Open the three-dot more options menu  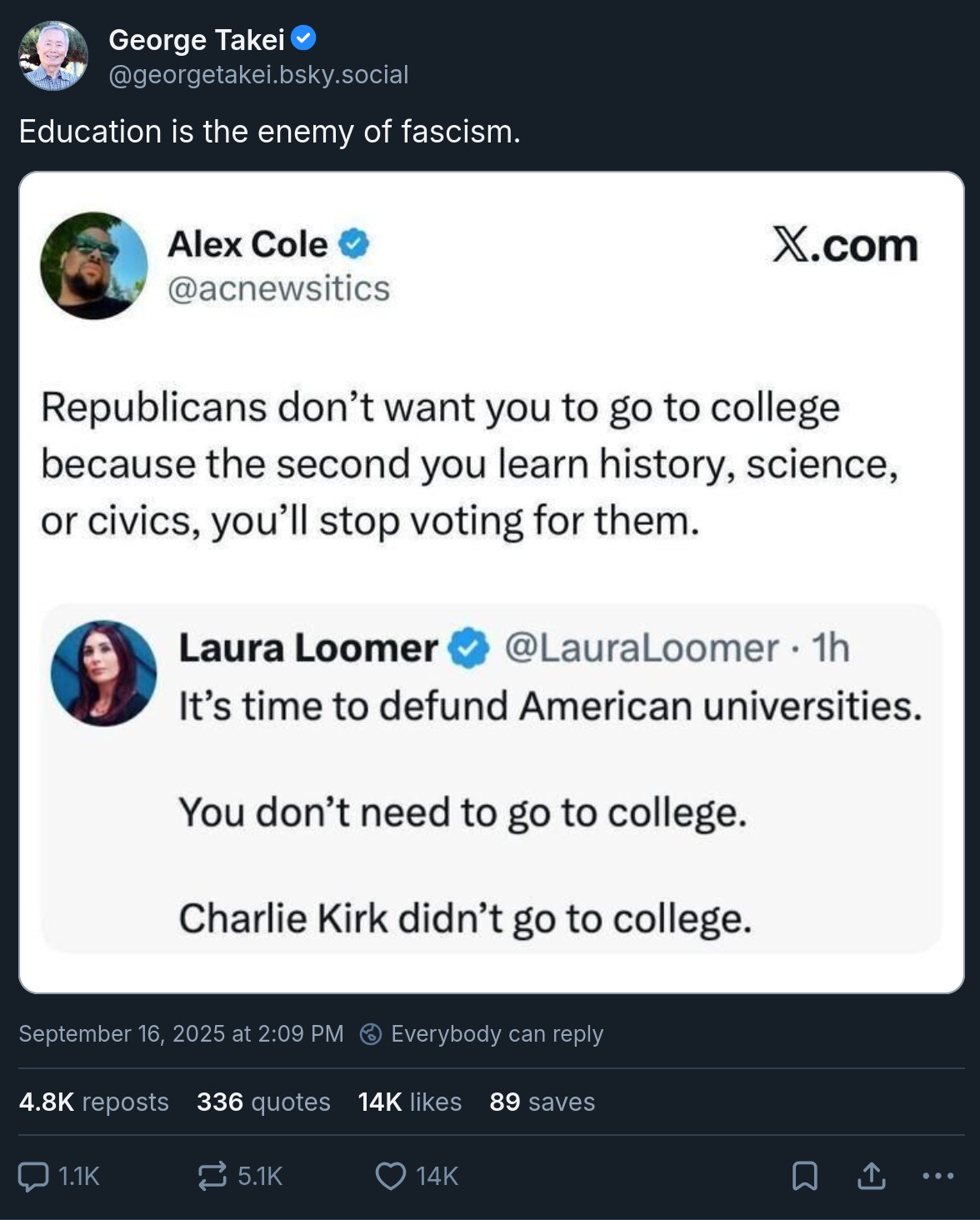coord(937,1177)
